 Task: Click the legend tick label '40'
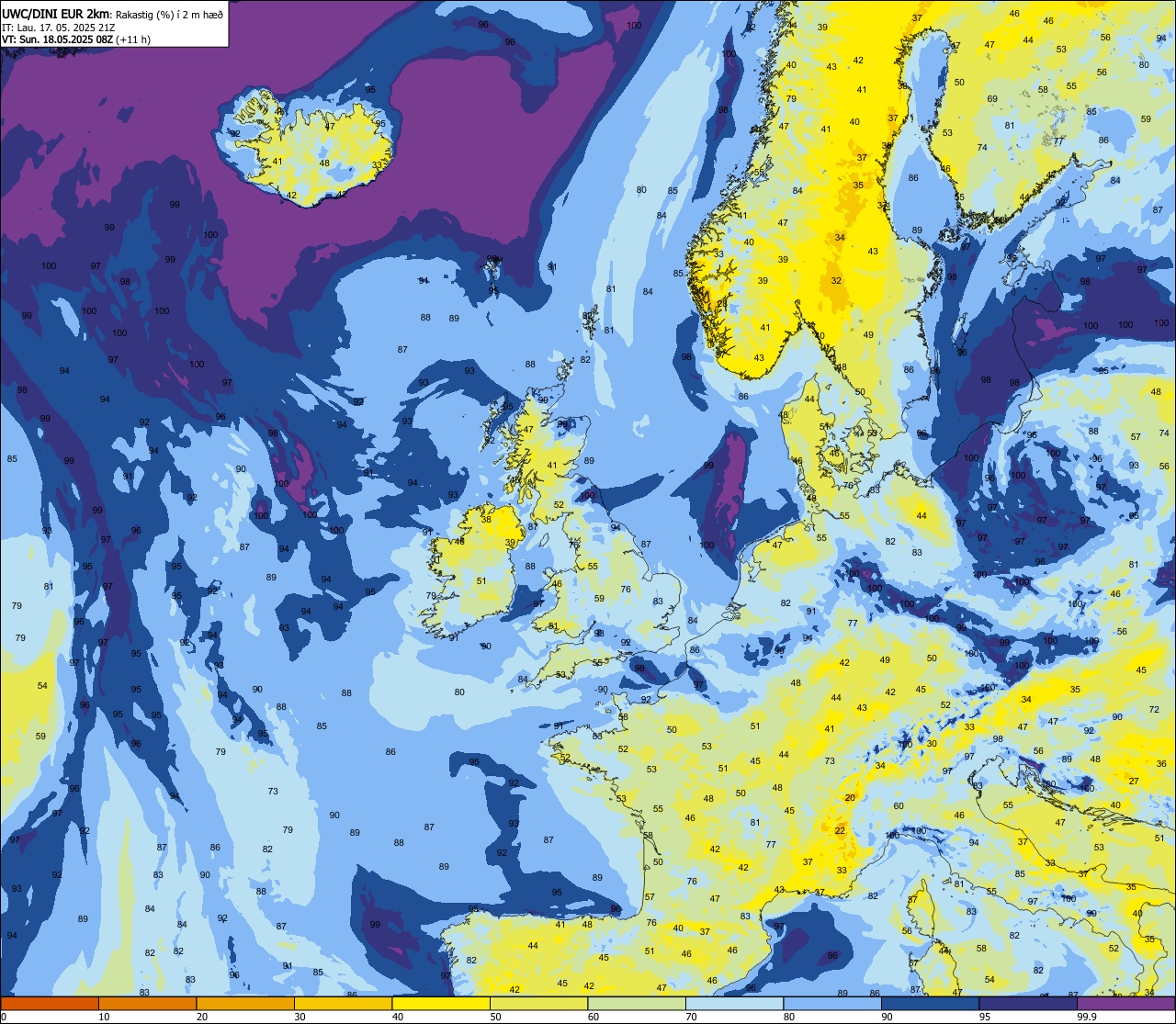coord(398,1017)
